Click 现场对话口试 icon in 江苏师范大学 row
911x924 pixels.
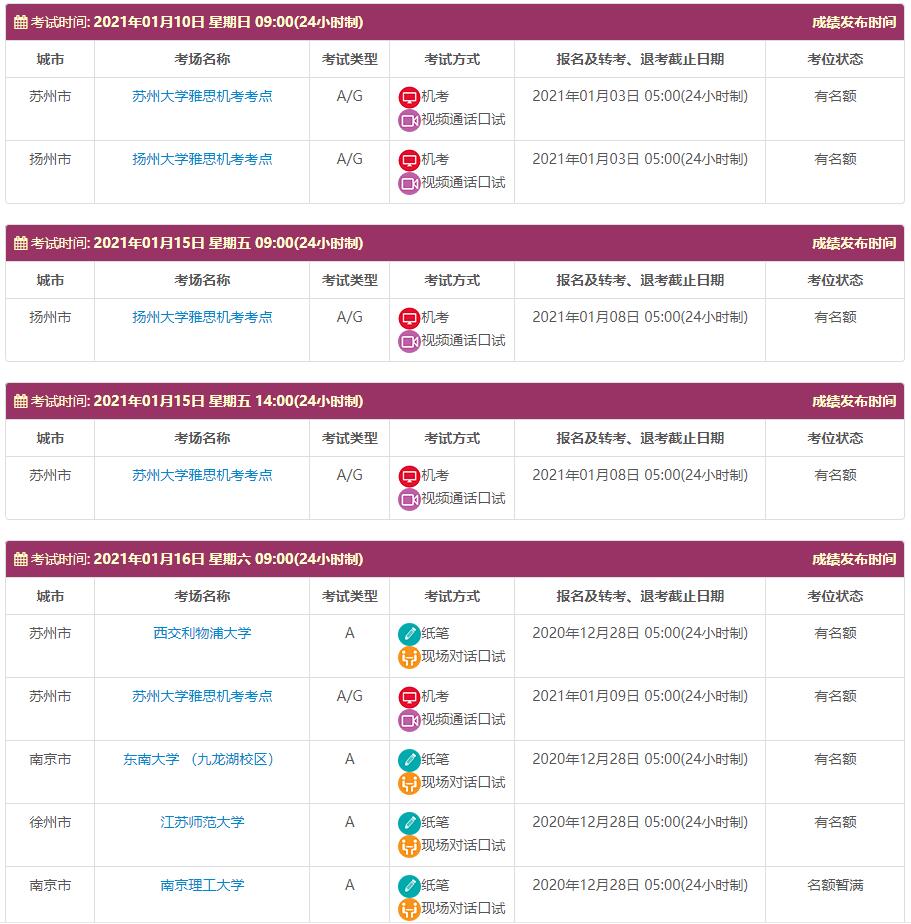[x=409, y=847]
